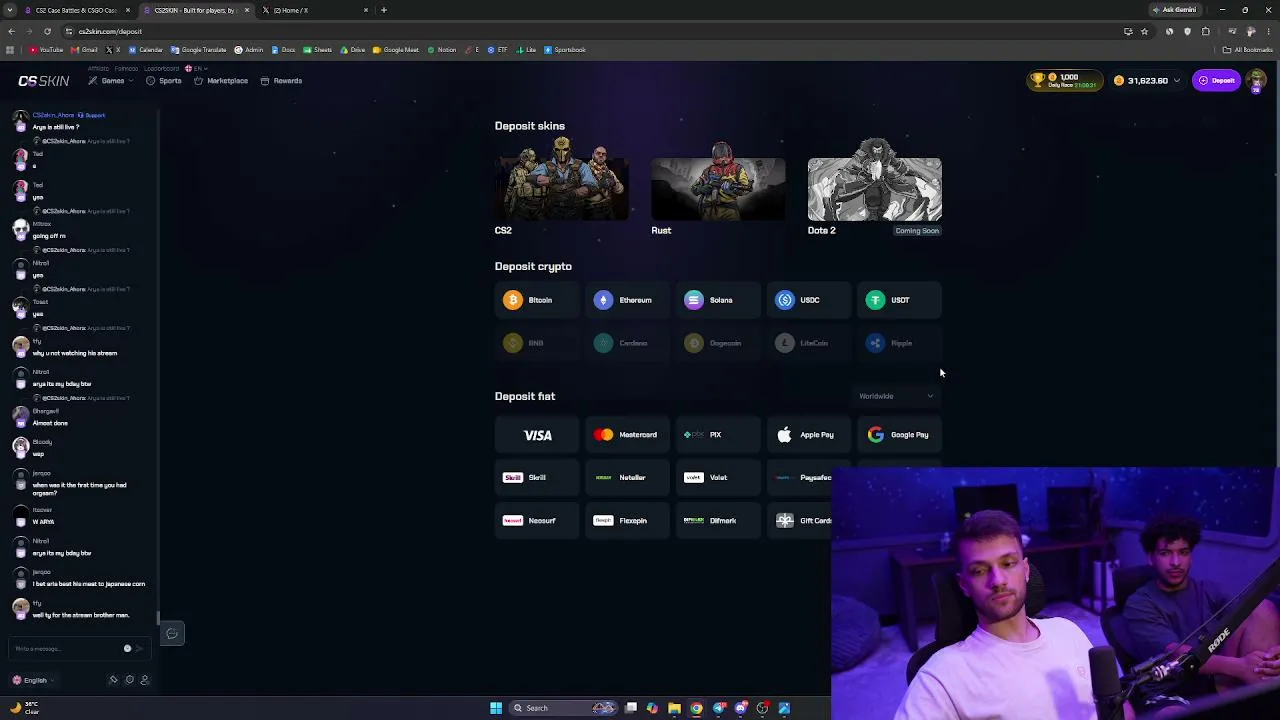Click the purple Deposit button
Image resolution: width=1280 pixels, height=720 pixels.
1217,81
